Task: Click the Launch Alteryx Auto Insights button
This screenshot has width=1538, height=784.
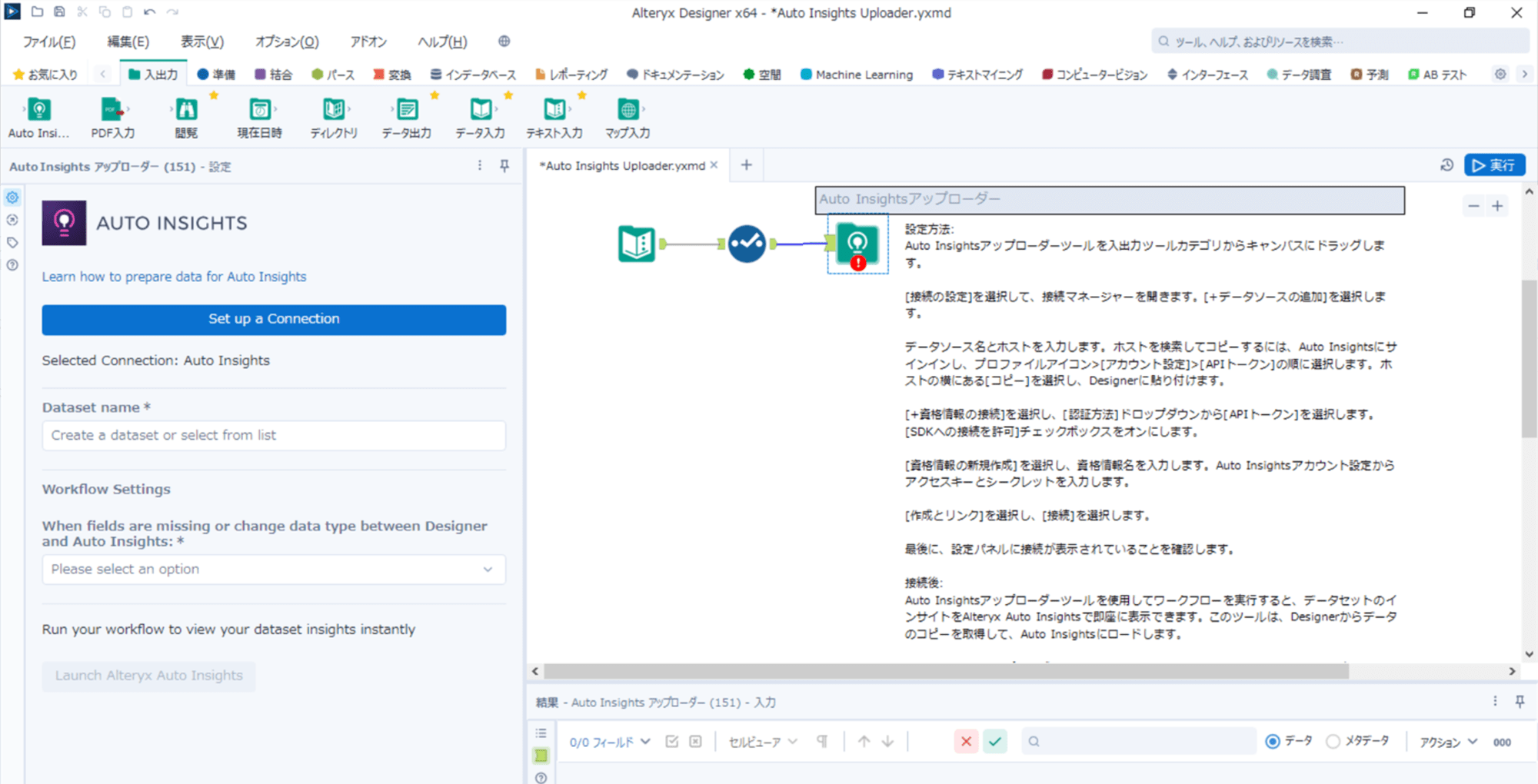Action: (148, 676)
